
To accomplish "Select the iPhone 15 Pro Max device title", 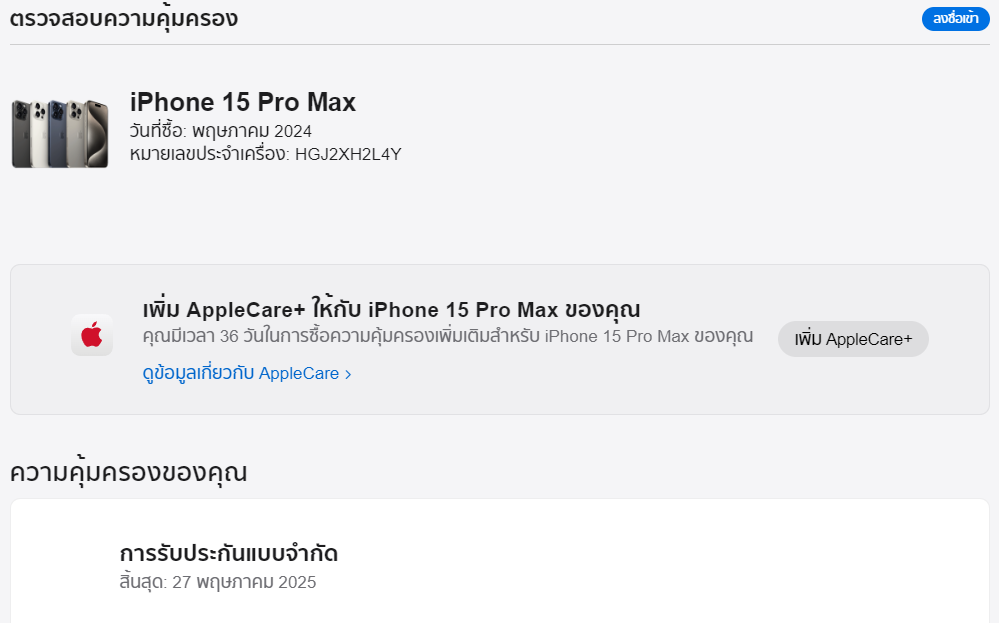I will tap(243, 102).
